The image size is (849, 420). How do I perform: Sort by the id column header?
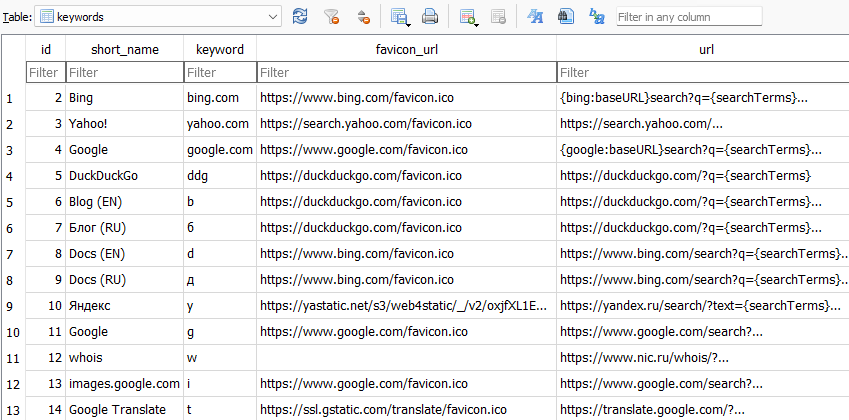(46, 49)
